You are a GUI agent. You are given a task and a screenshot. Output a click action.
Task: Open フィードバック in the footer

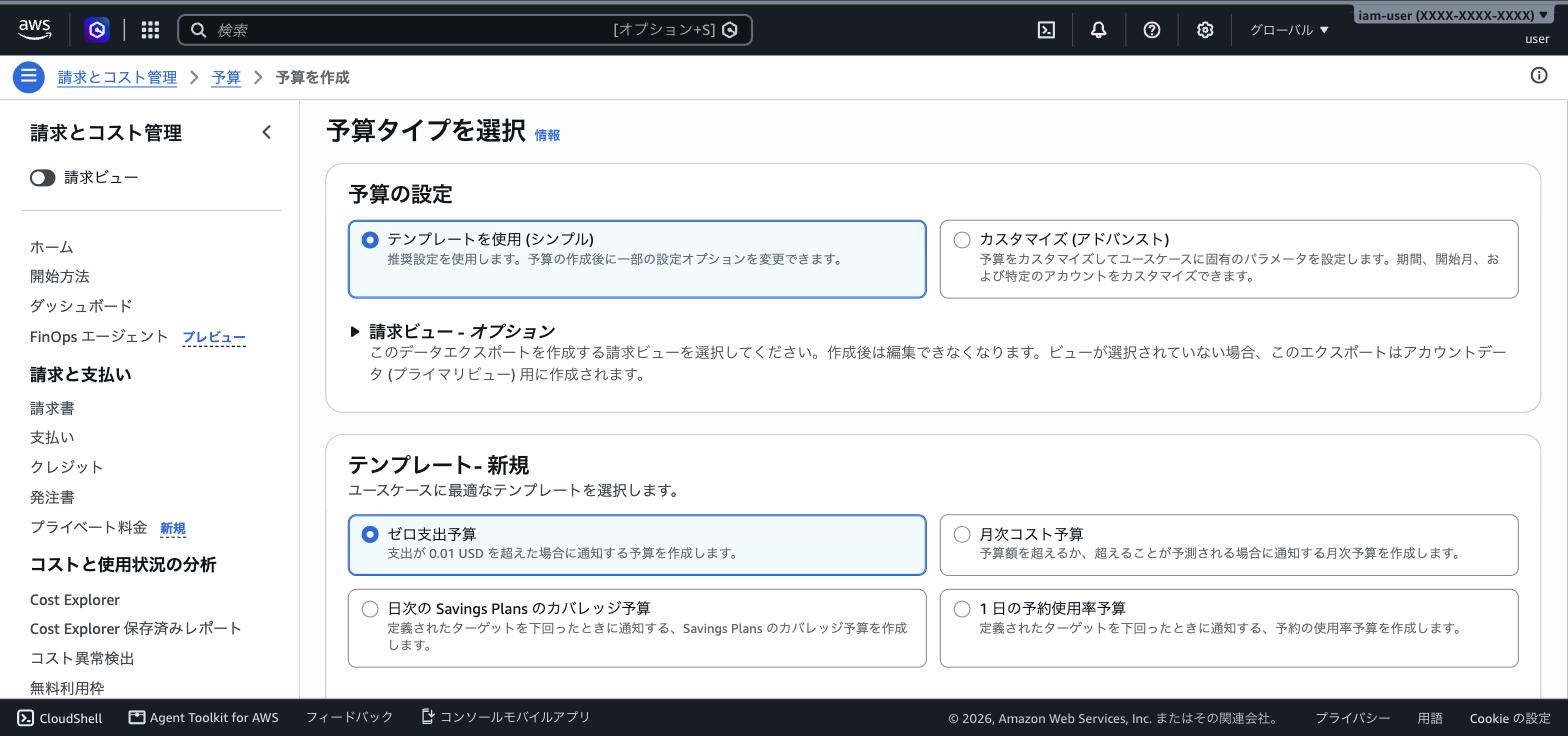pyautogui.click(x=349, y=717)
